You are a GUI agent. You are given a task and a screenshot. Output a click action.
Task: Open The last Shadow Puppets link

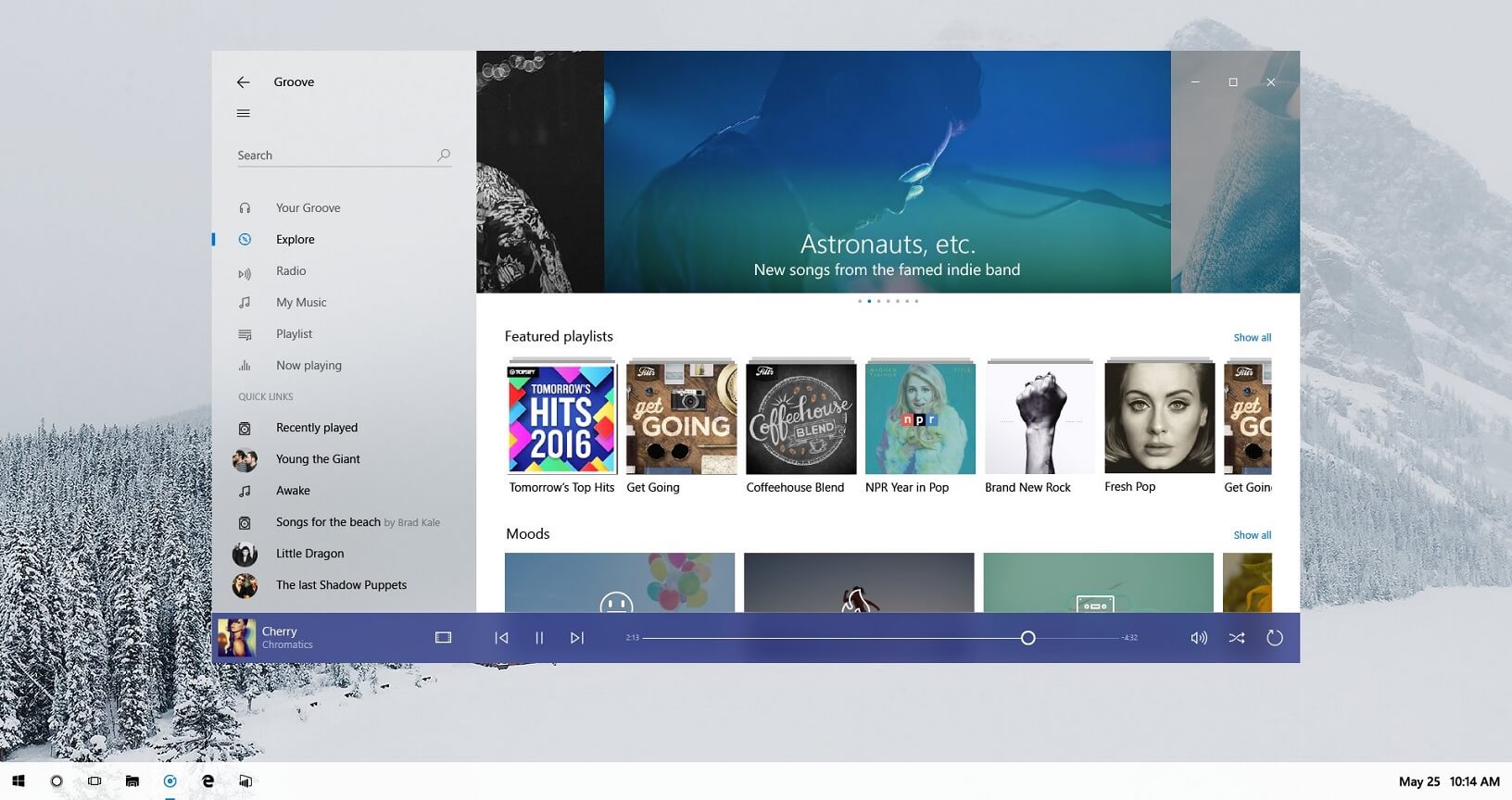tap(341, 585)
